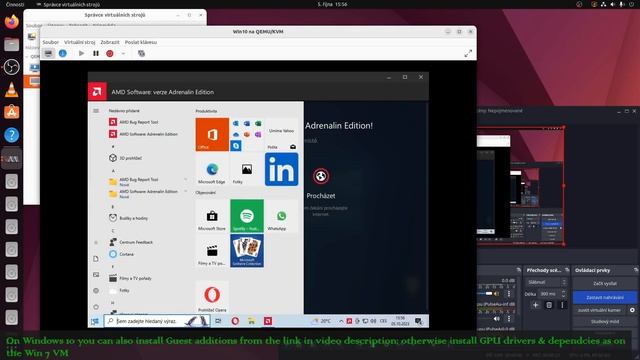Open the Virtuální stroj menu
The image size is (640, 360).
(x=80, y=42)
